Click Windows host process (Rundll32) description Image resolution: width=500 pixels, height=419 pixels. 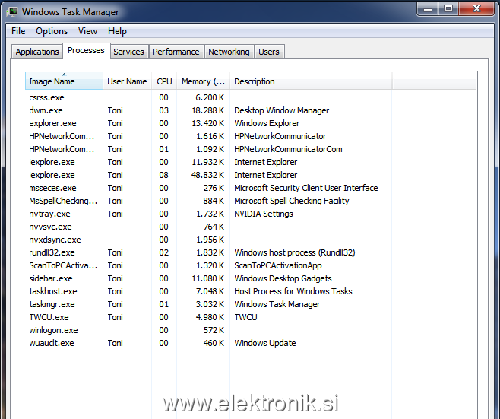pos(295,253)
